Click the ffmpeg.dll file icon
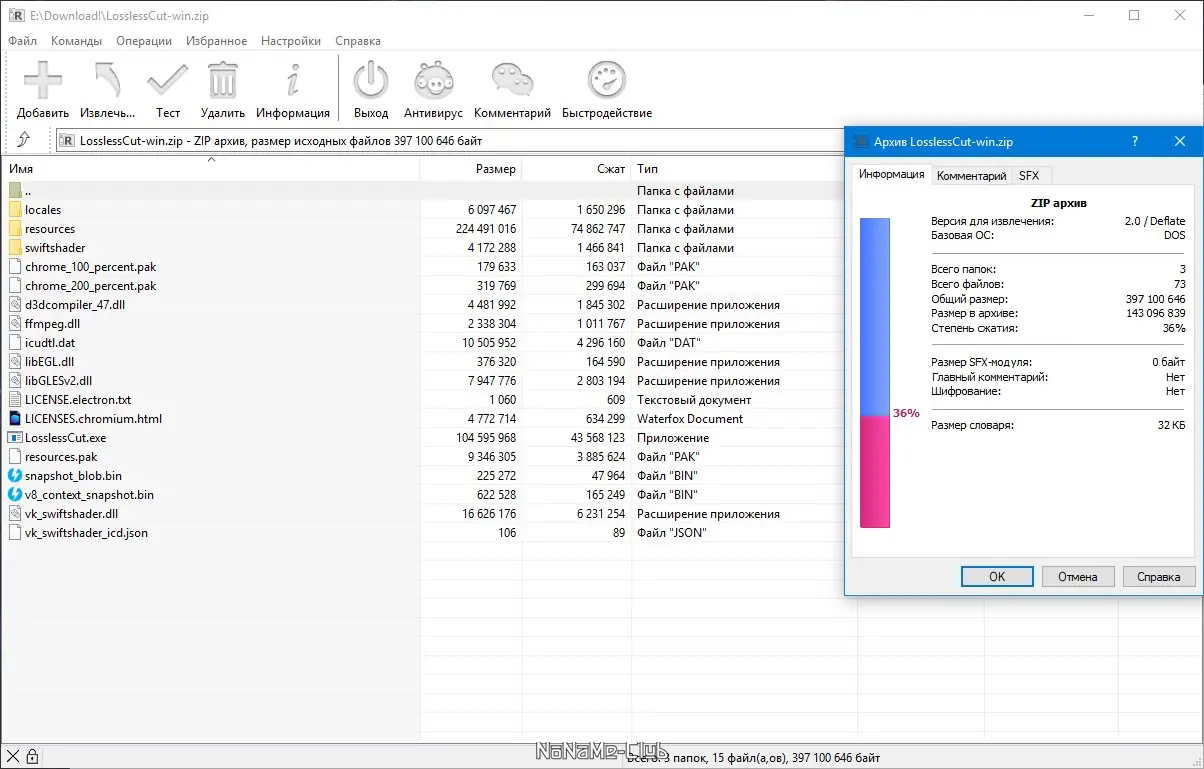1204x769 pixels. point(15,324)
